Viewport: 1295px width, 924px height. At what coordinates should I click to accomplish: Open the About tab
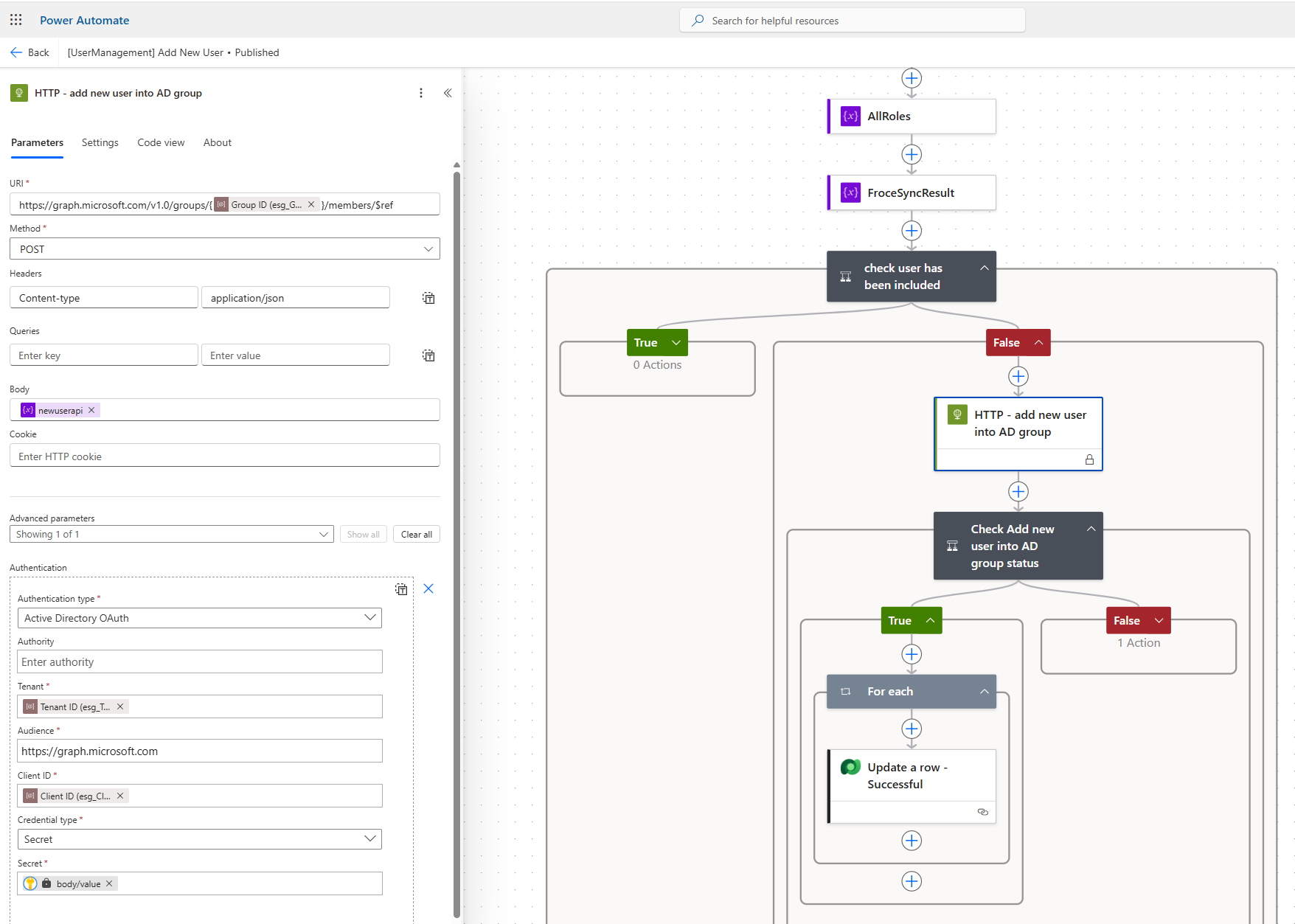(x=218, y=142)
